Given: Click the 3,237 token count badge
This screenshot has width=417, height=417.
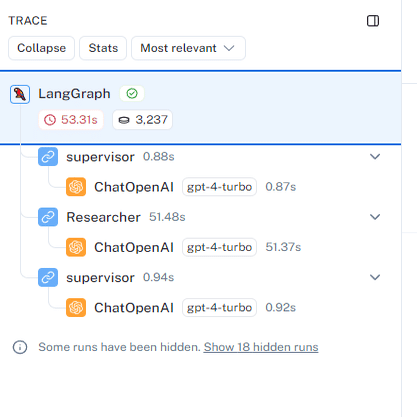Looking at the screenshot, I should (143, 120).
